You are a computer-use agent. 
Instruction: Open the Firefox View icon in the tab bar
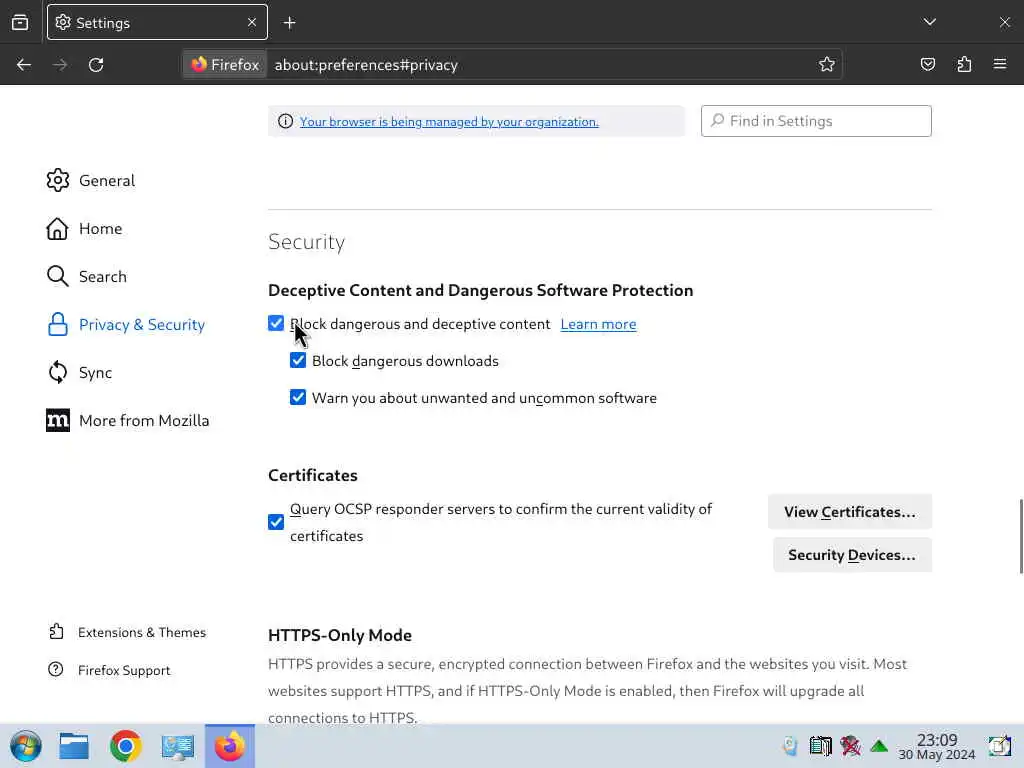coord(20,22)
